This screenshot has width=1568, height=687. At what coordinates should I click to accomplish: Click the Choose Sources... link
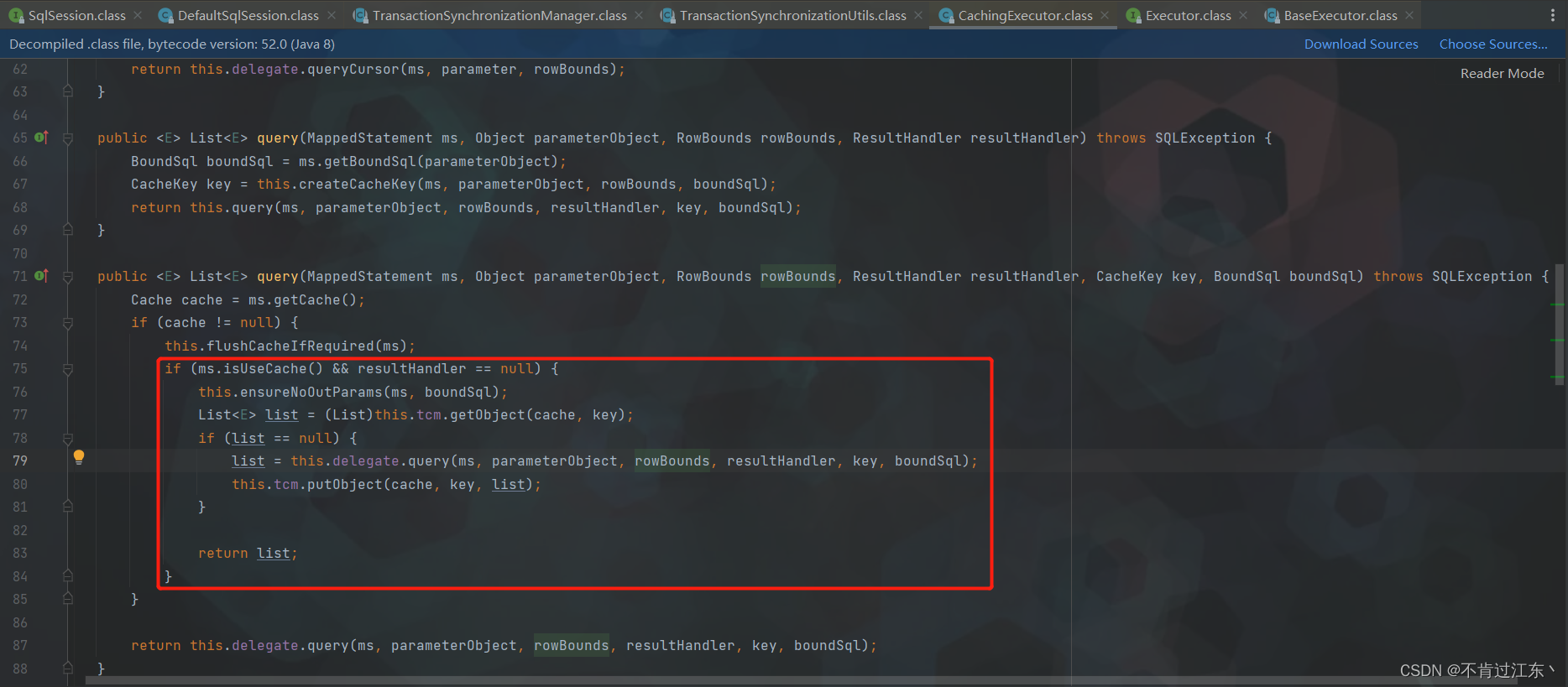point(1493,44)
